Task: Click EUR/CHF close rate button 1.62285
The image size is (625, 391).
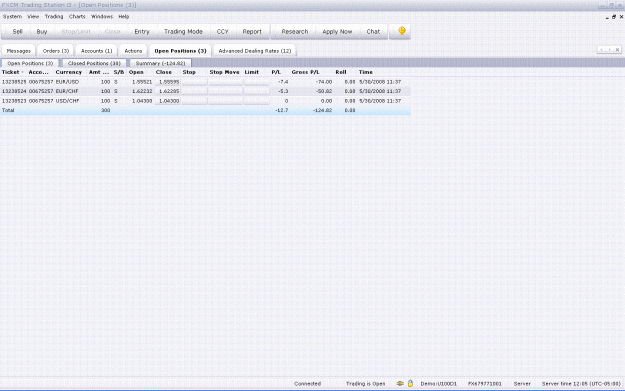Action: click(x=168, y=91)
